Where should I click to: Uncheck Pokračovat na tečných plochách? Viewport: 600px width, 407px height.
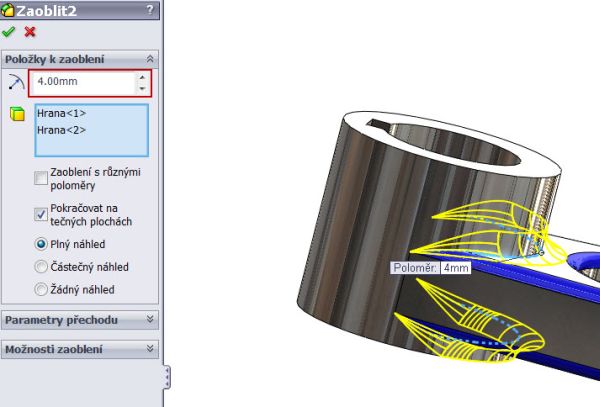coord(41,213)
